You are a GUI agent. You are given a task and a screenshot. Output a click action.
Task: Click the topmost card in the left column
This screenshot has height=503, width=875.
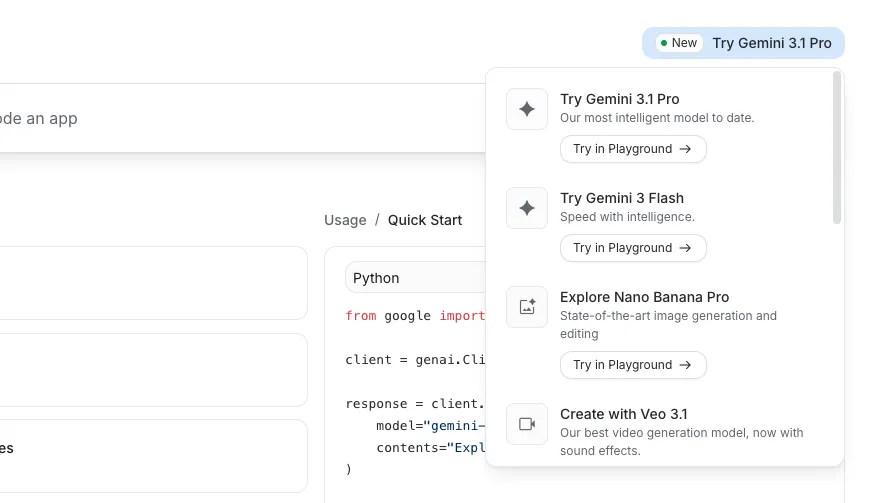coord(150,283)
